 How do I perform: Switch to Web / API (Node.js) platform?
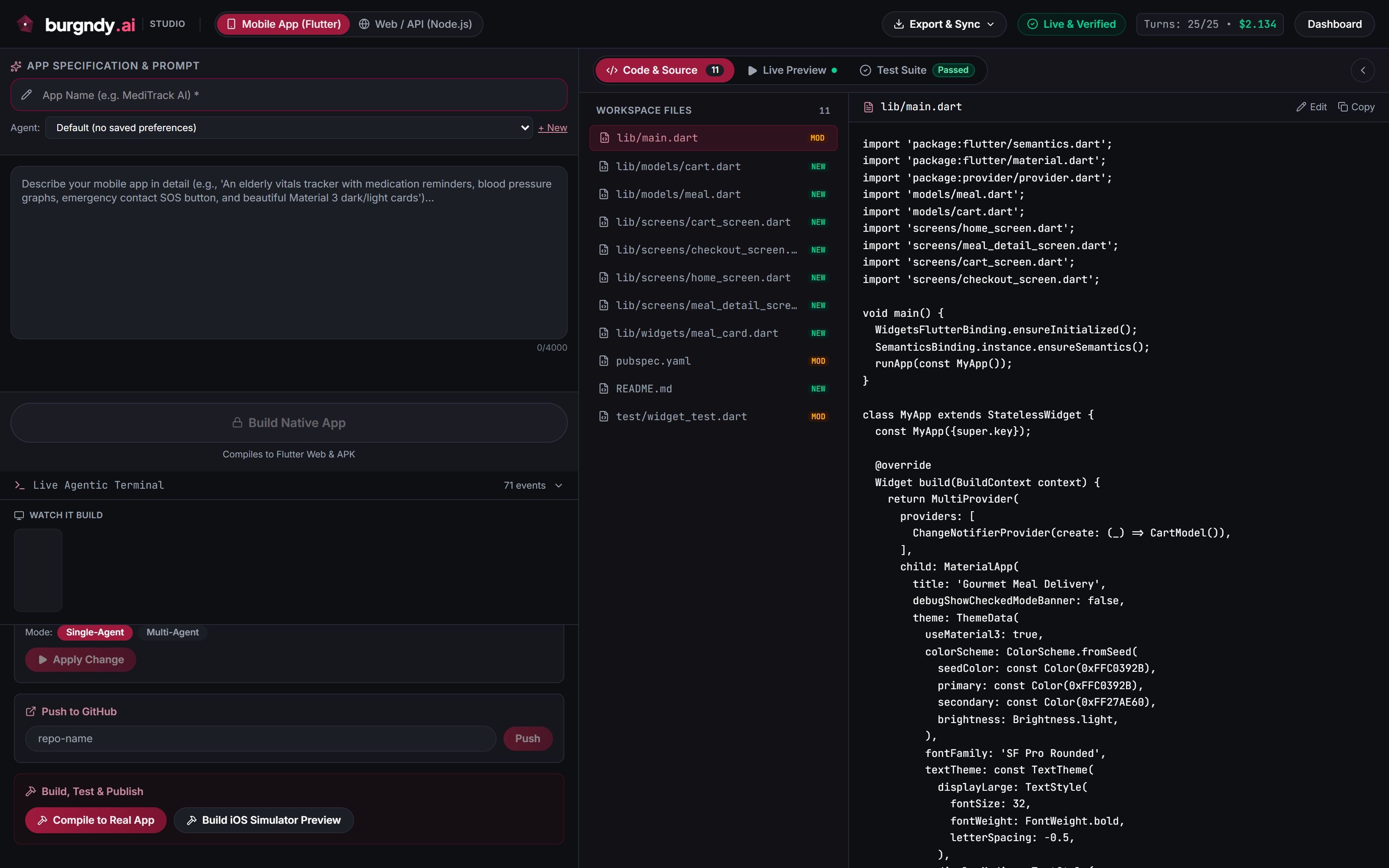[x=415, y=24]
